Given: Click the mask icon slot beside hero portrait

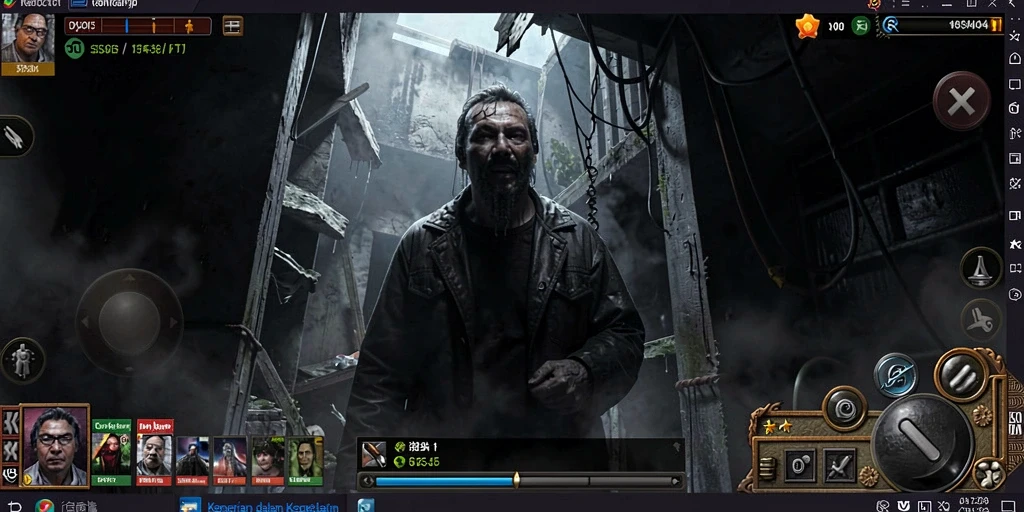Looking at the screenshot, I should [x=10, y=475].
